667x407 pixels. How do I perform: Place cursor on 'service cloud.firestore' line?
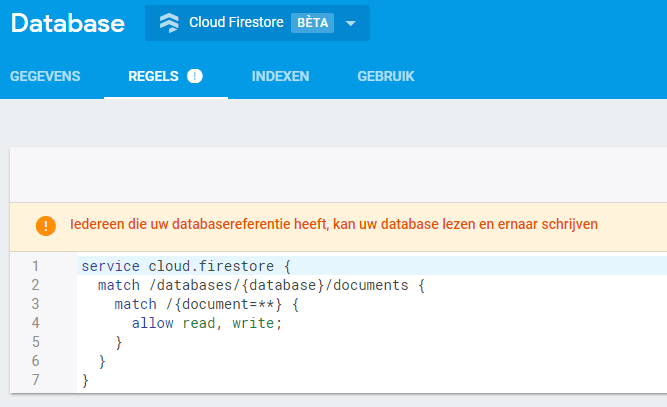[185, 266]
